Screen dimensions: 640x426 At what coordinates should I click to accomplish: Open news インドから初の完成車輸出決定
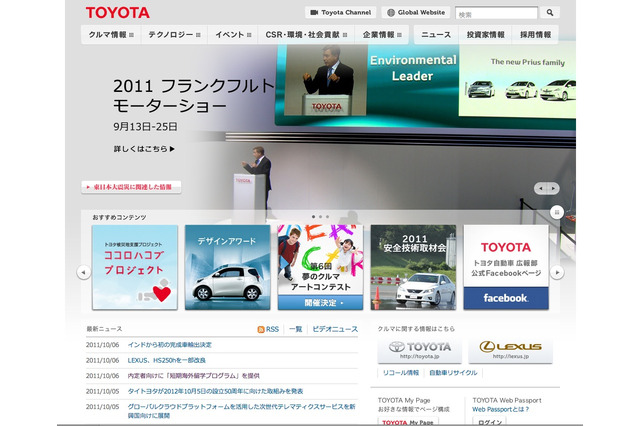[x=170, y=345]
